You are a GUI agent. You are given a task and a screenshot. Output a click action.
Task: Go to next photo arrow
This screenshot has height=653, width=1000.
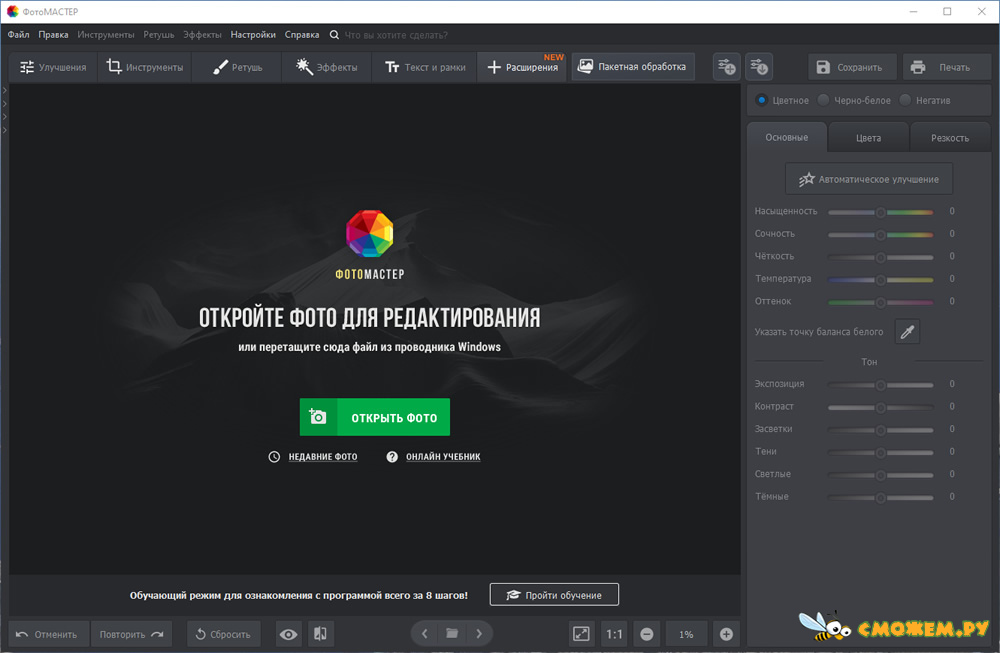click(x=479, y=634)
